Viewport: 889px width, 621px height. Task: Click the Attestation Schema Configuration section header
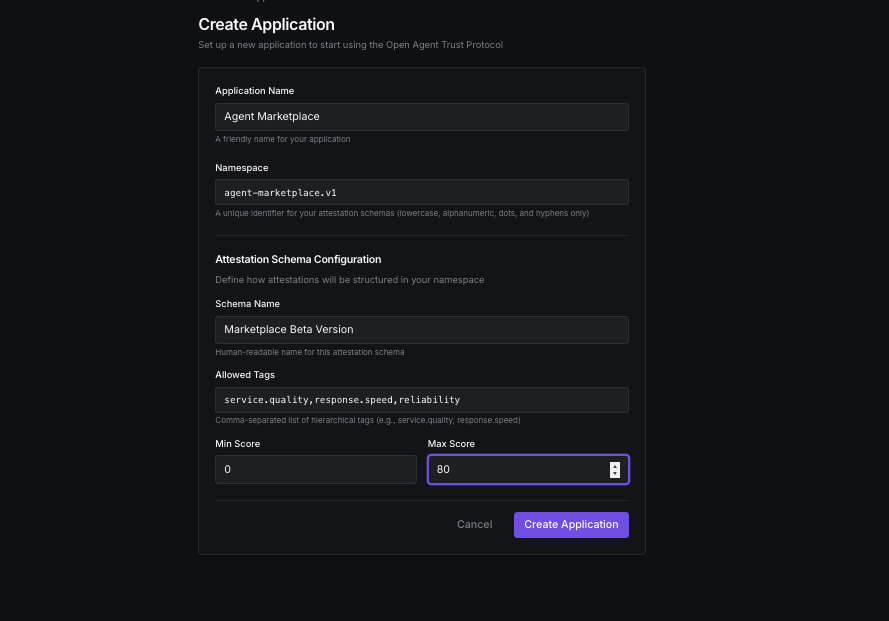click(x=298, y=259)
